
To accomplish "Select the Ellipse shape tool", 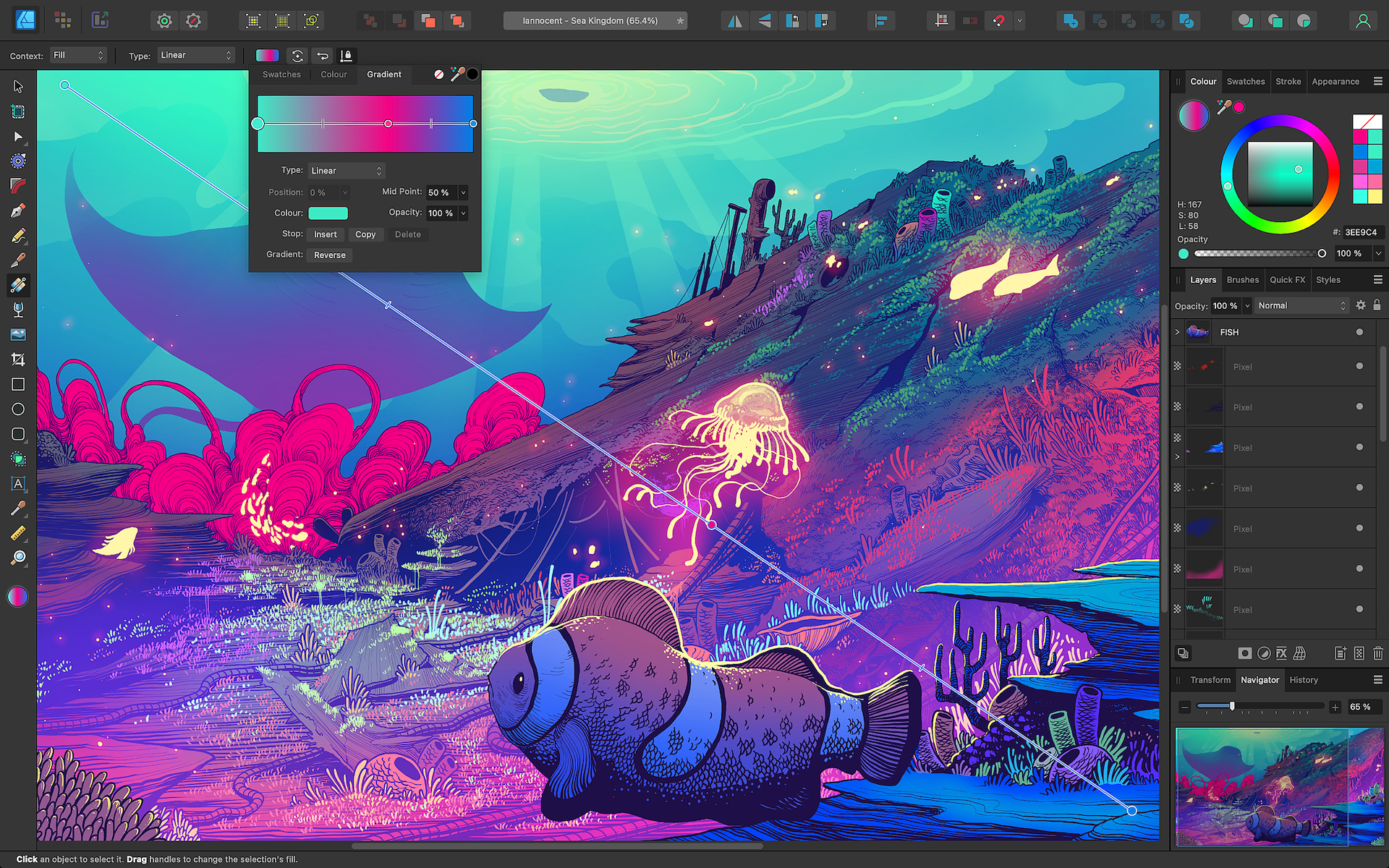I will (18, 409).
